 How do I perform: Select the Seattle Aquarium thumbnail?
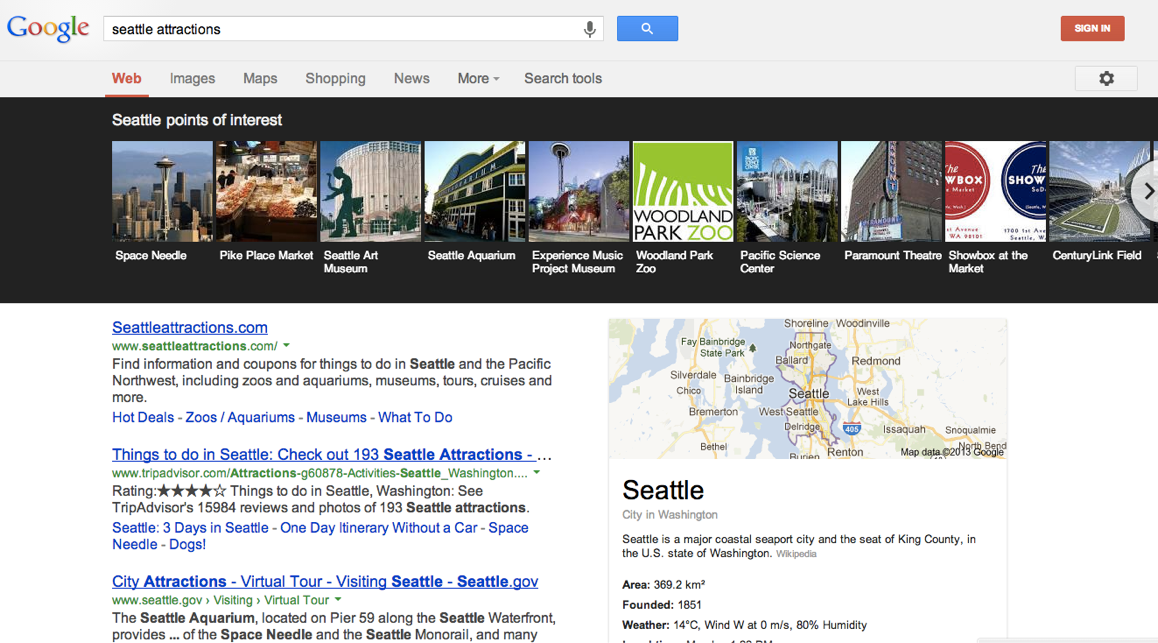point(475,191)
